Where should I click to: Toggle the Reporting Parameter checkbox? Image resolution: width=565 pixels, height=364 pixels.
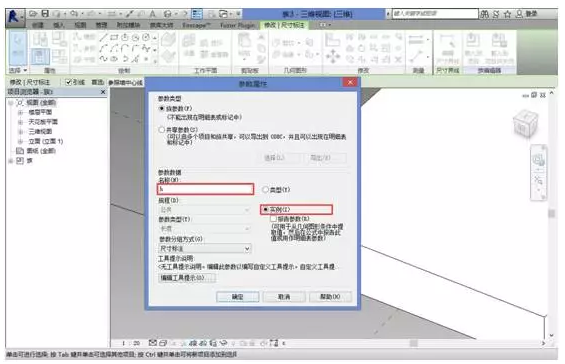pos(273,218)
